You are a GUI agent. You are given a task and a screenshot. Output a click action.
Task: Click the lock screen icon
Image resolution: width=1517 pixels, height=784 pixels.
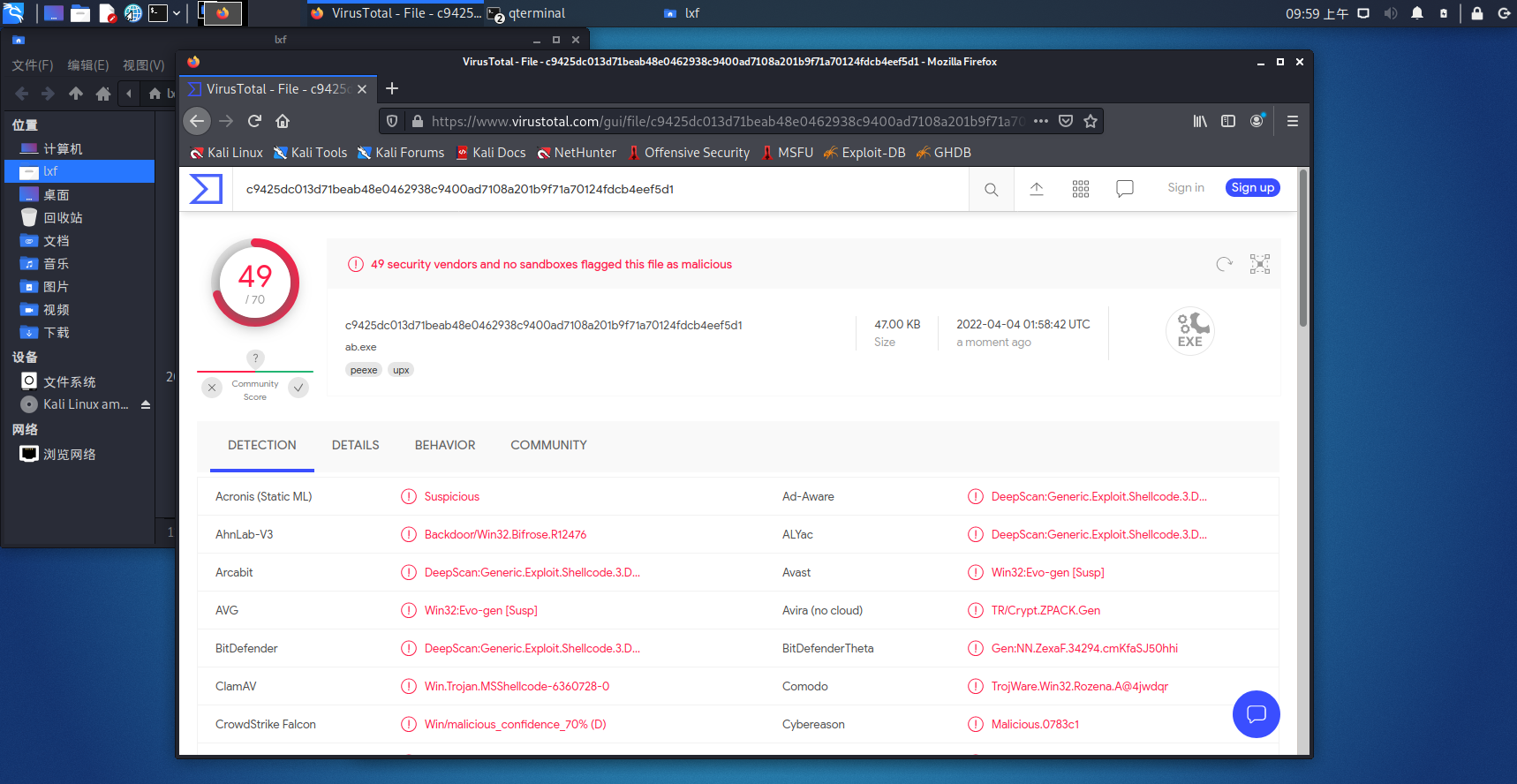pyautogui.click(x=1477, y=13)
